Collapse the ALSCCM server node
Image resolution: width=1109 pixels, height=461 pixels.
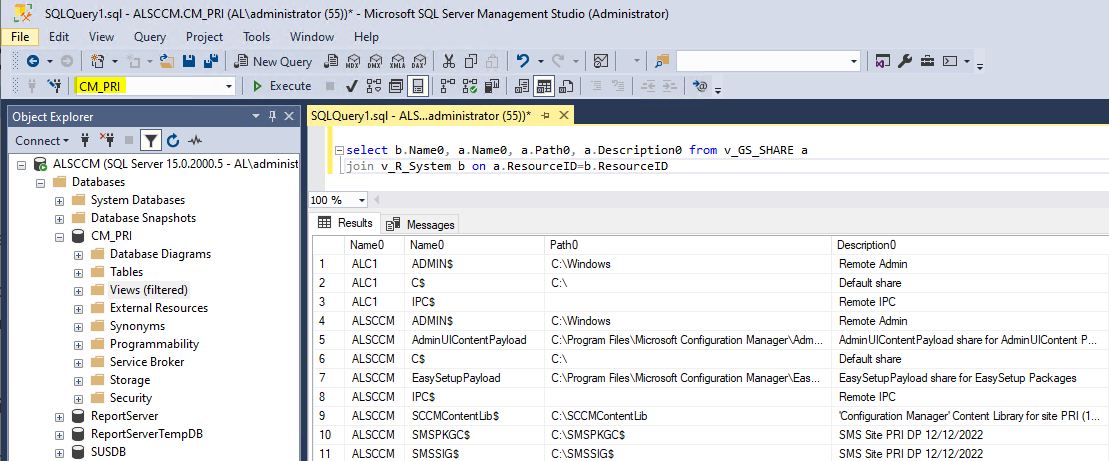tap(21, 165)
